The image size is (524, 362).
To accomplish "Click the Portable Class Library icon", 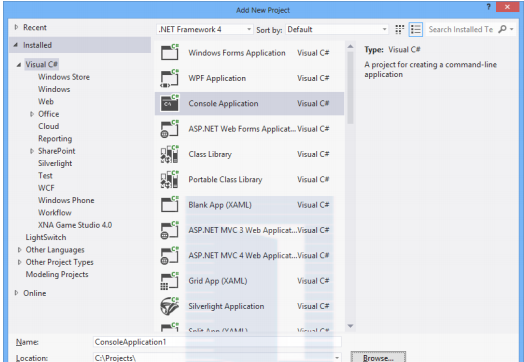I will (170, 179).
